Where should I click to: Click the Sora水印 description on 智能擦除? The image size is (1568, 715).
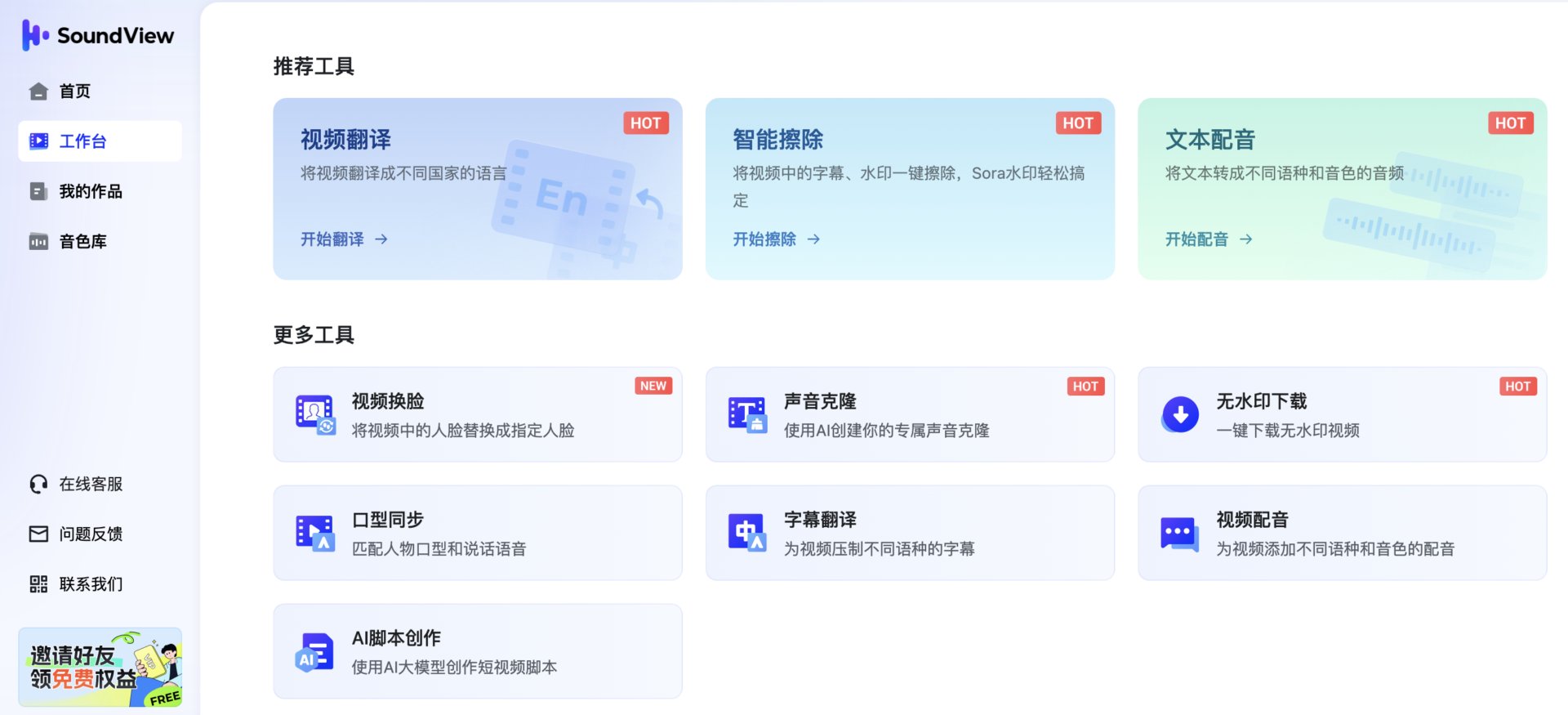click(x=908, y=186)
